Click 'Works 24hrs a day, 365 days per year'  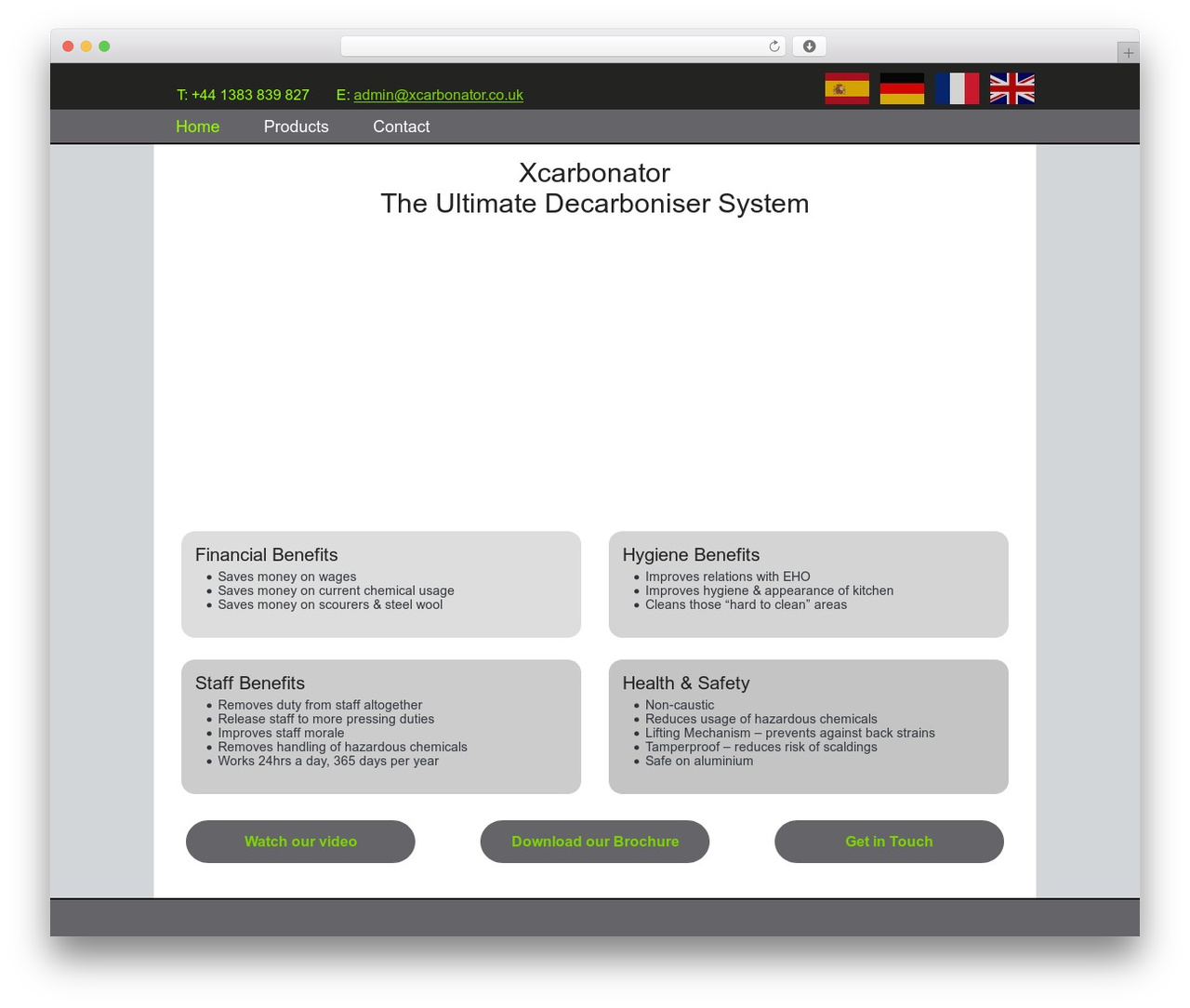[x=328, y=761]
